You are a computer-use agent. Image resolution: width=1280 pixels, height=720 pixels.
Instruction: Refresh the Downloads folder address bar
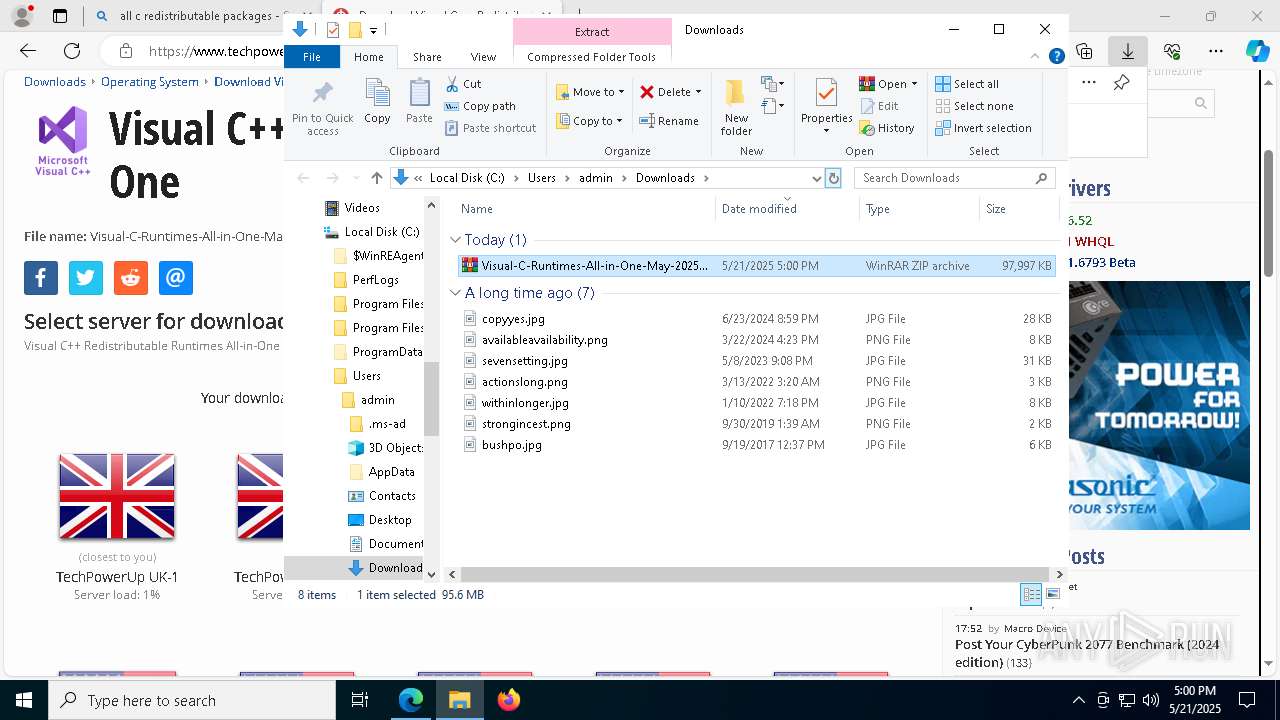coord(833,178)
